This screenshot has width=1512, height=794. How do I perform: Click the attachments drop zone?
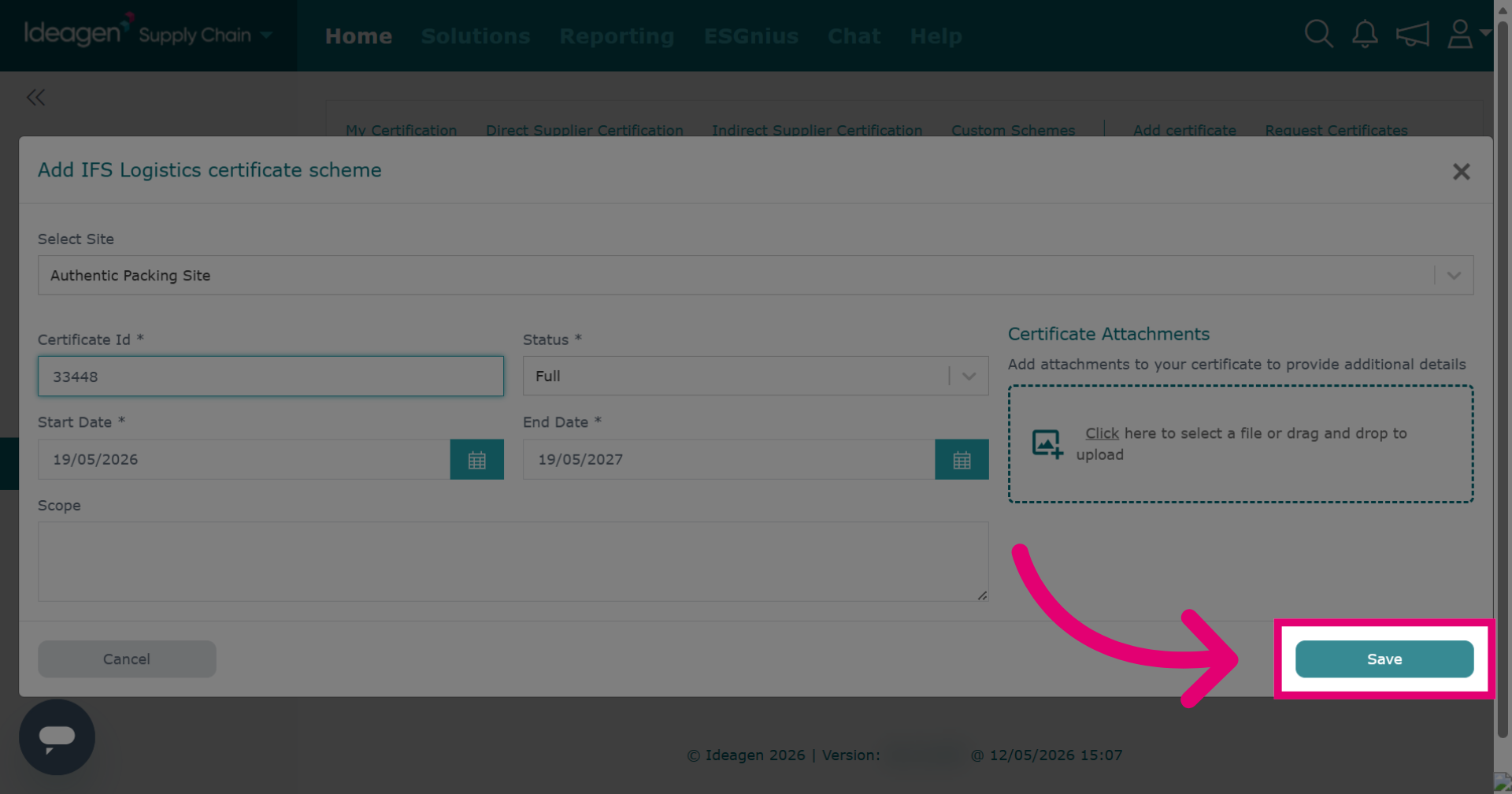coord(1241,443)
